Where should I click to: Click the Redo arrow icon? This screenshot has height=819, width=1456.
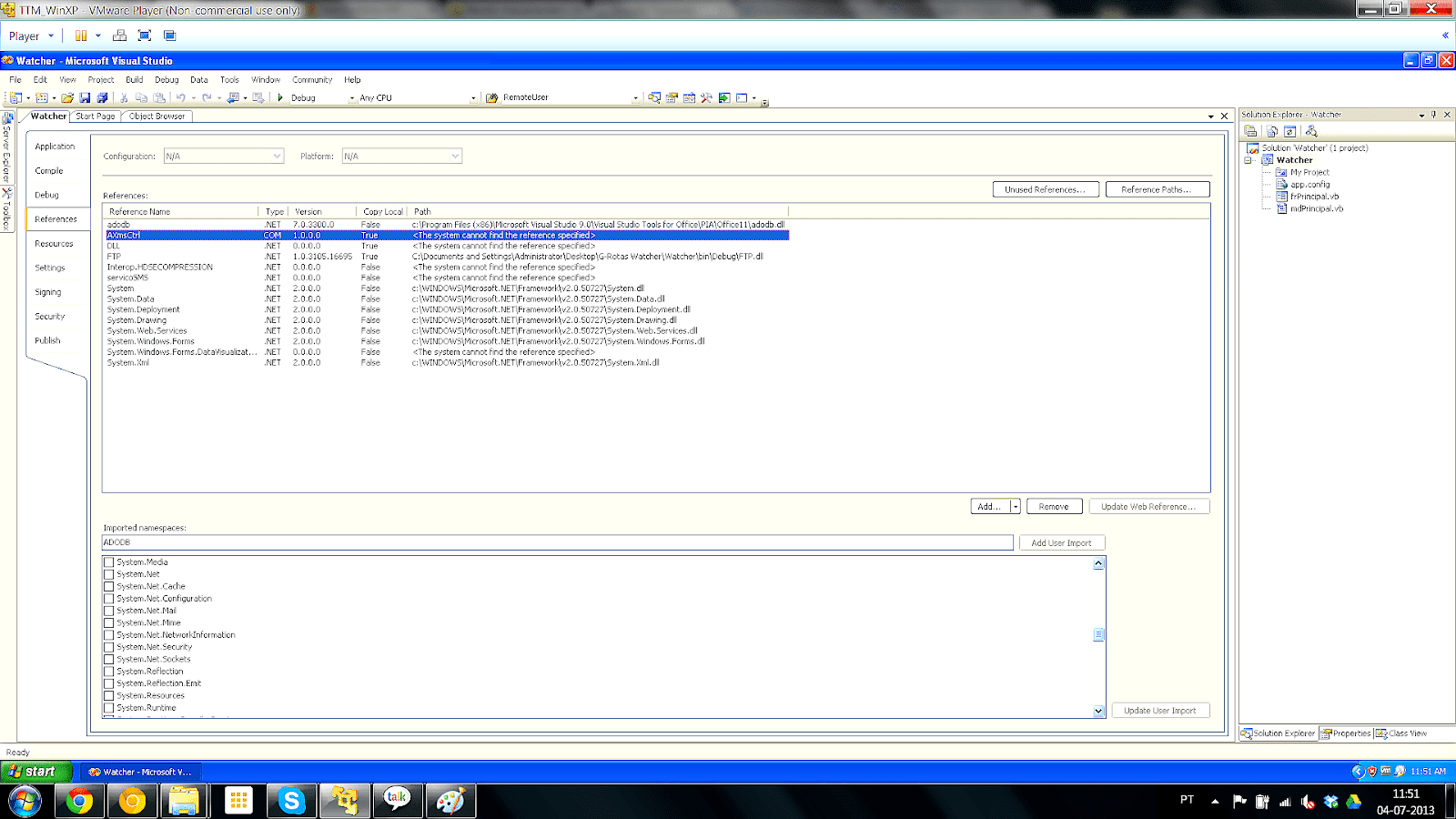tap(207, 97)
